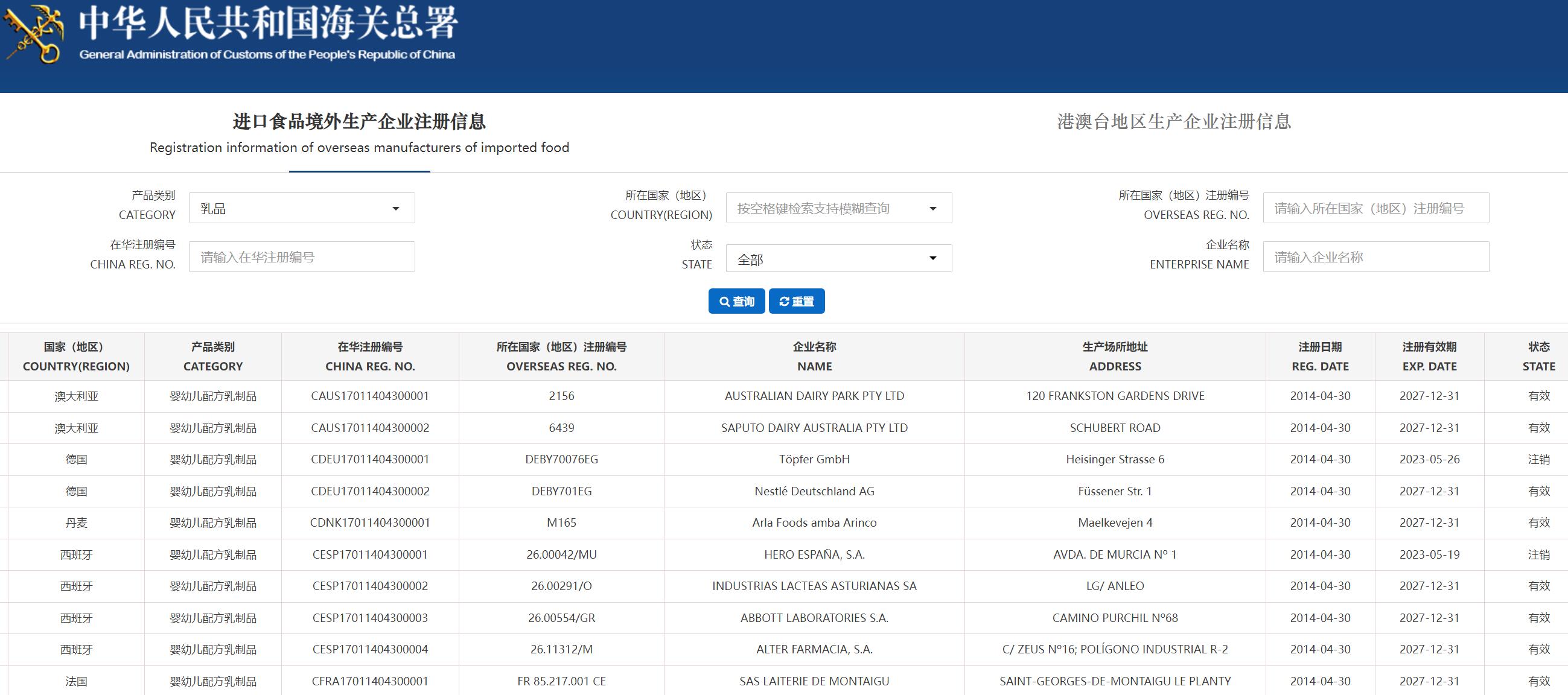Click the COUNTRY(REGION) column header

tap(76, 357)
